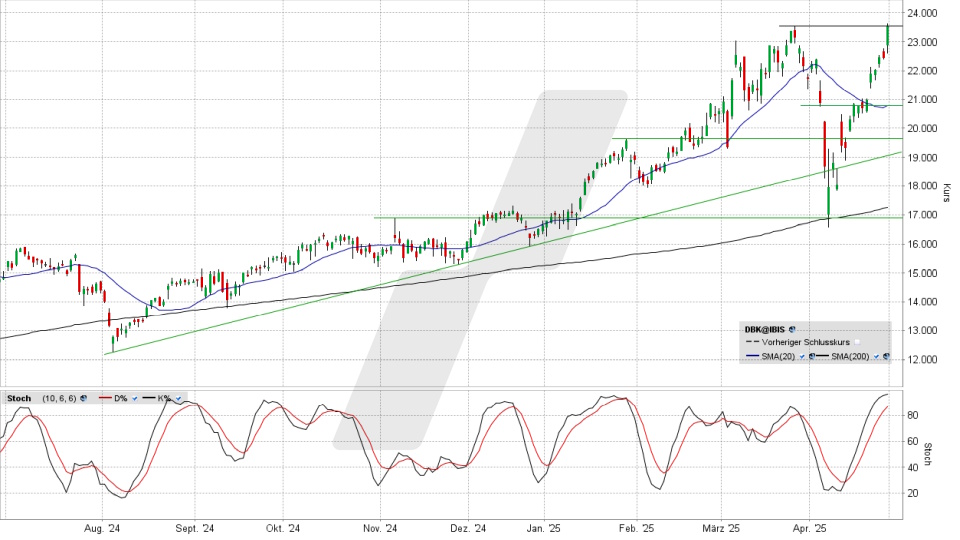Click the 24.000 price axis label
This screenshot has width=960, height=540.
pos(924,13)
